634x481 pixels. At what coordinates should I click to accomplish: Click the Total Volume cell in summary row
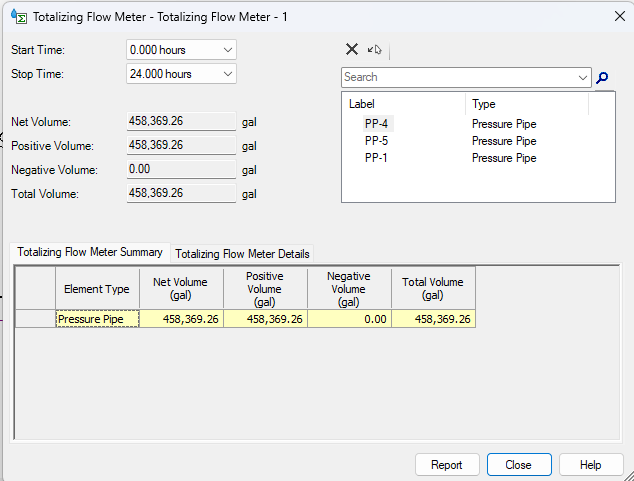click(434, 319)
